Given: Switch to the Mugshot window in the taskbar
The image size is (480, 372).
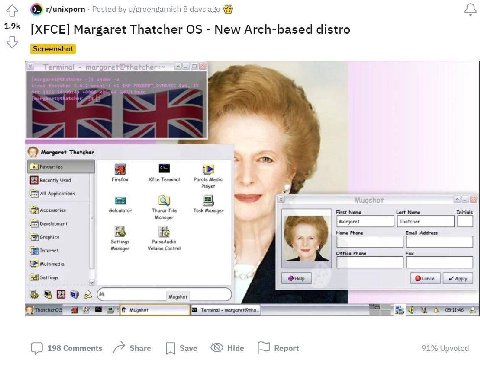Looking at the screenshot, I should [155, 310].
